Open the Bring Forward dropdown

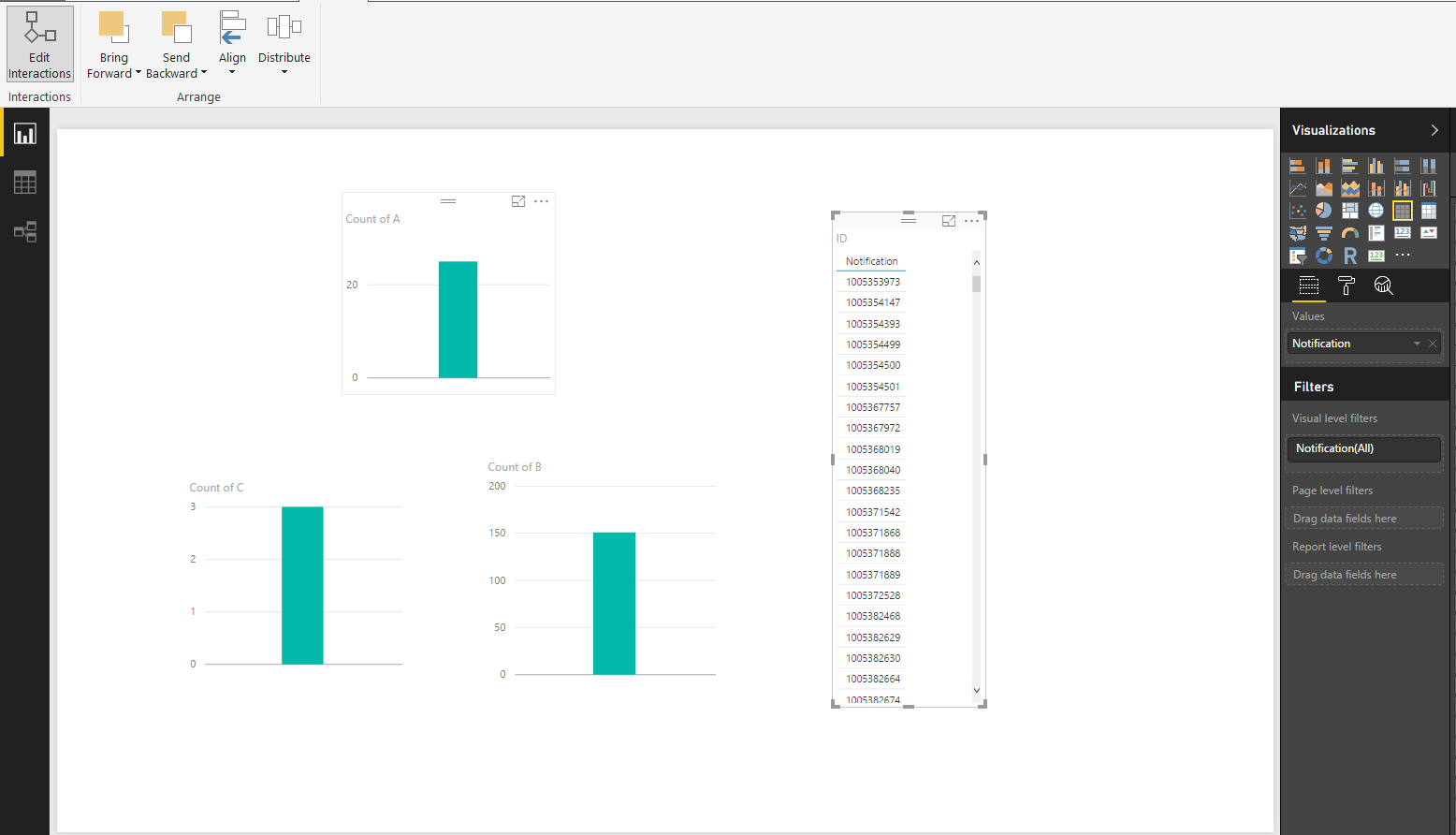tap(114, 44)
